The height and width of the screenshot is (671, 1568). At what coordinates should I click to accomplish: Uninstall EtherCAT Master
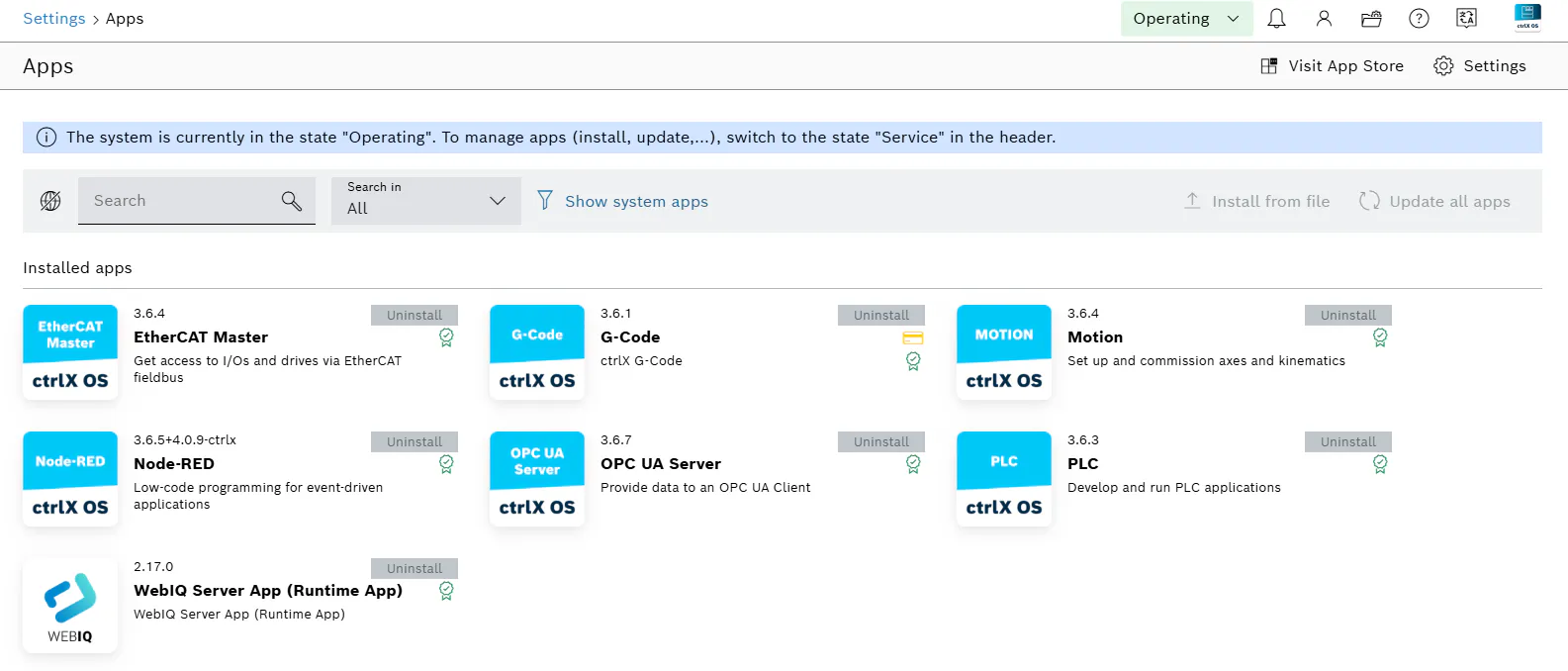point(415,315)
